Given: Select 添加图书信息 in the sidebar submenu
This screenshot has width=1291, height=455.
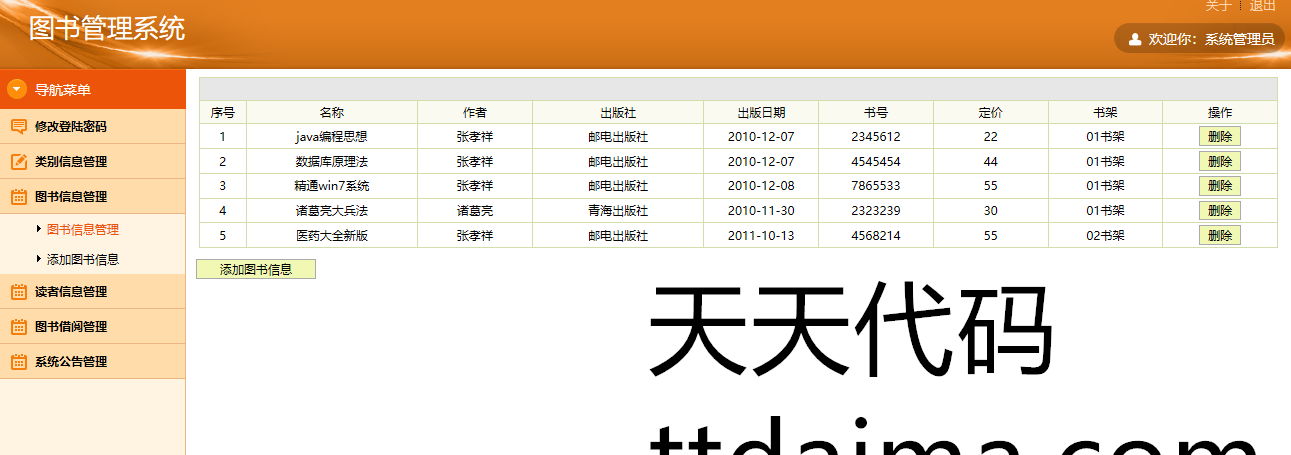Looking at the screenshot, I should click(83, 259).
